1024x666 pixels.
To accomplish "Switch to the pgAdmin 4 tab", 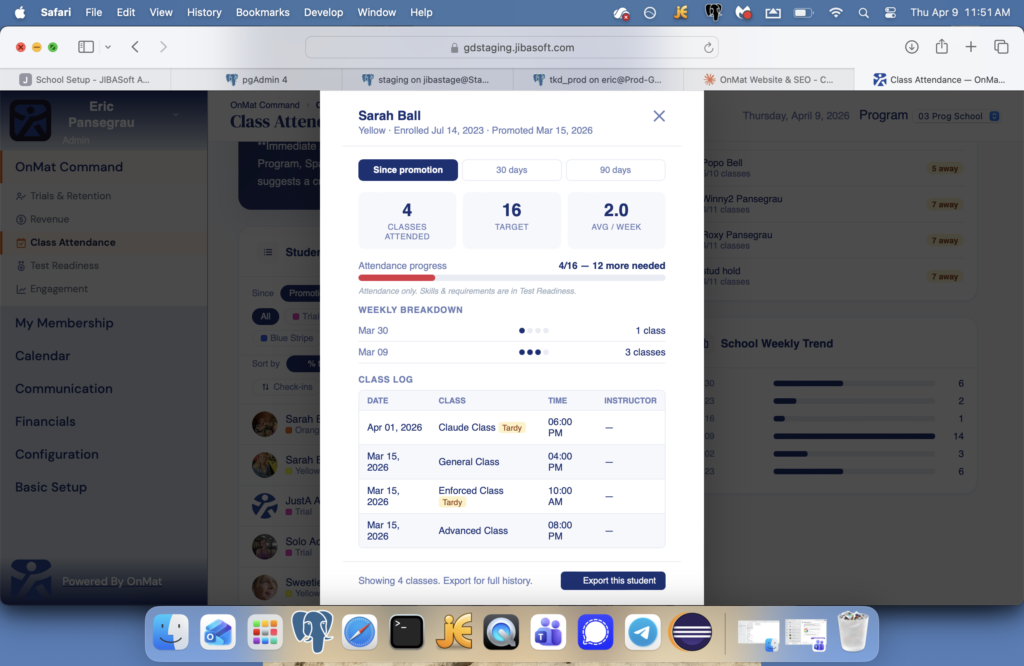I will (256, 80).
